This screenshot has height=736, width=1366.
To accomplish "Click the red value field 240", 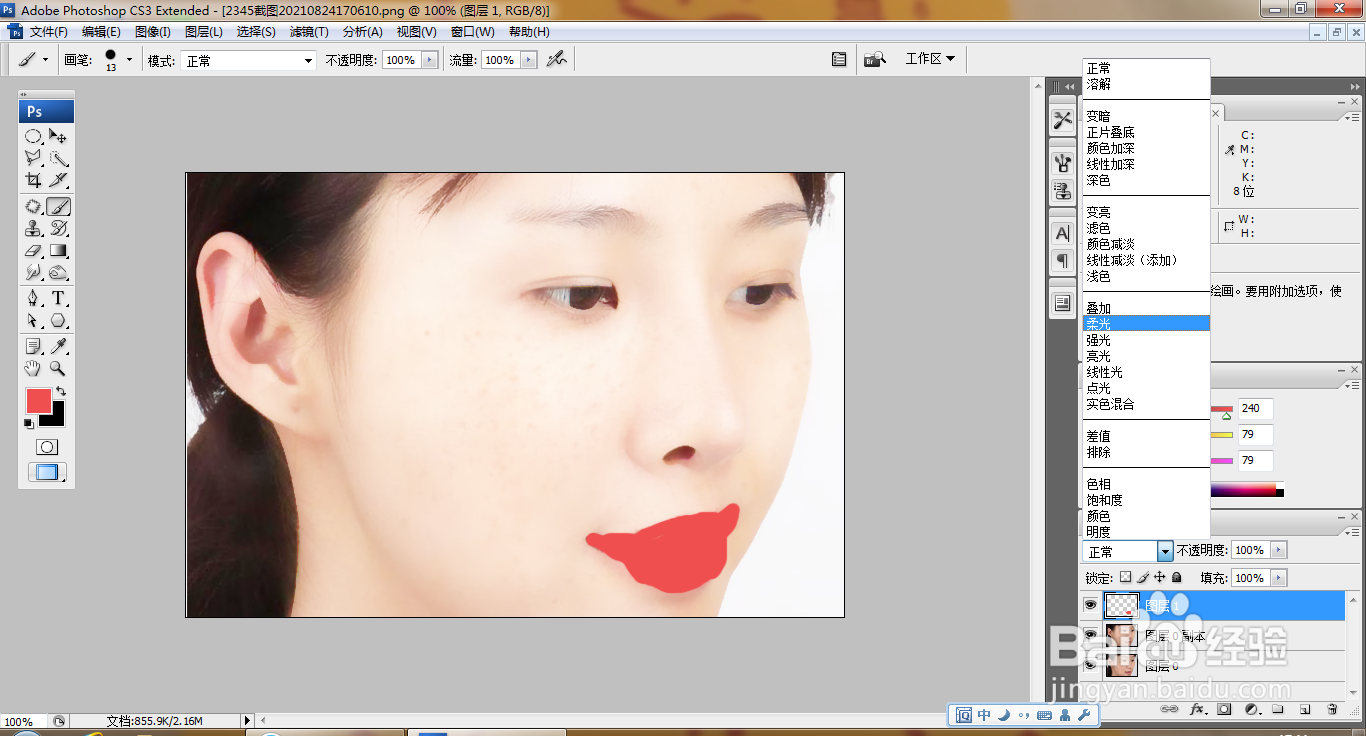I will point(1256,408).
